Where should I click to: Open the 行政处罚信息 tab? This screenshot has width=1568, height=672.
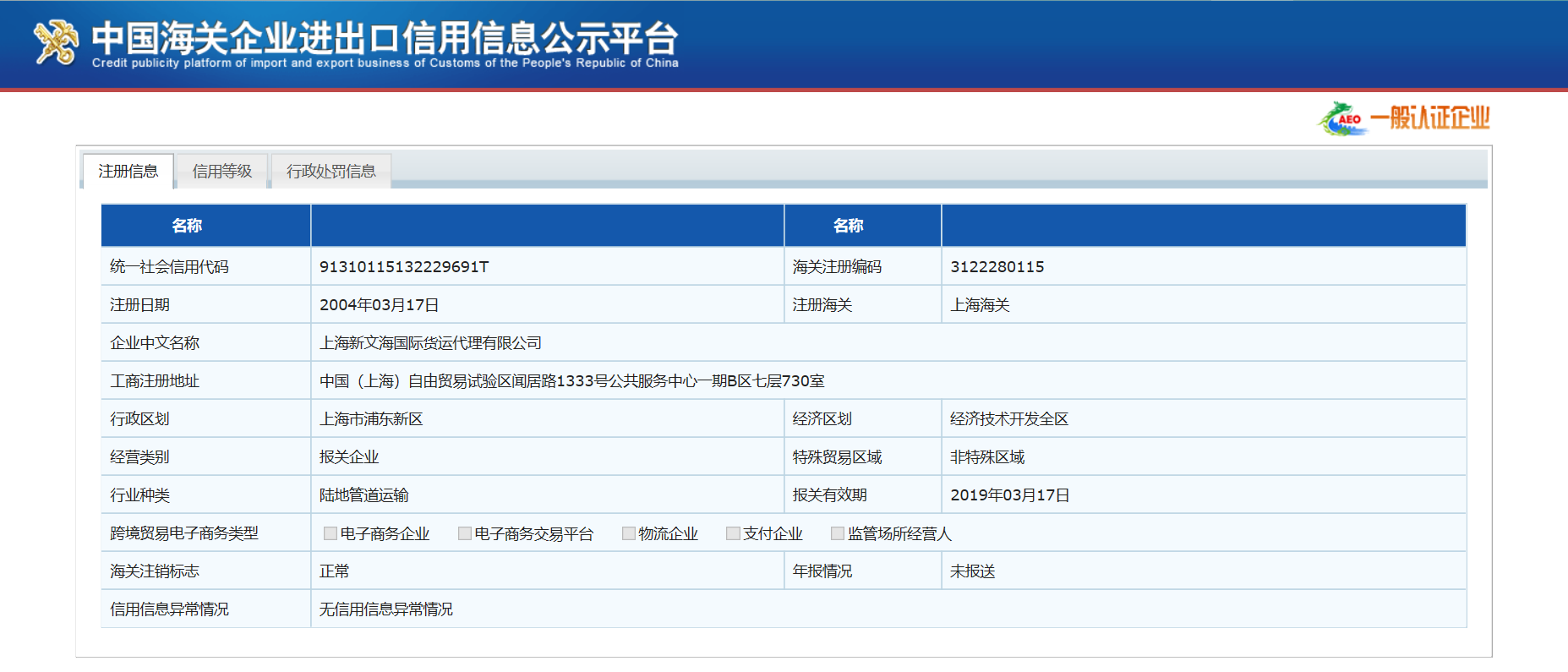331,171
